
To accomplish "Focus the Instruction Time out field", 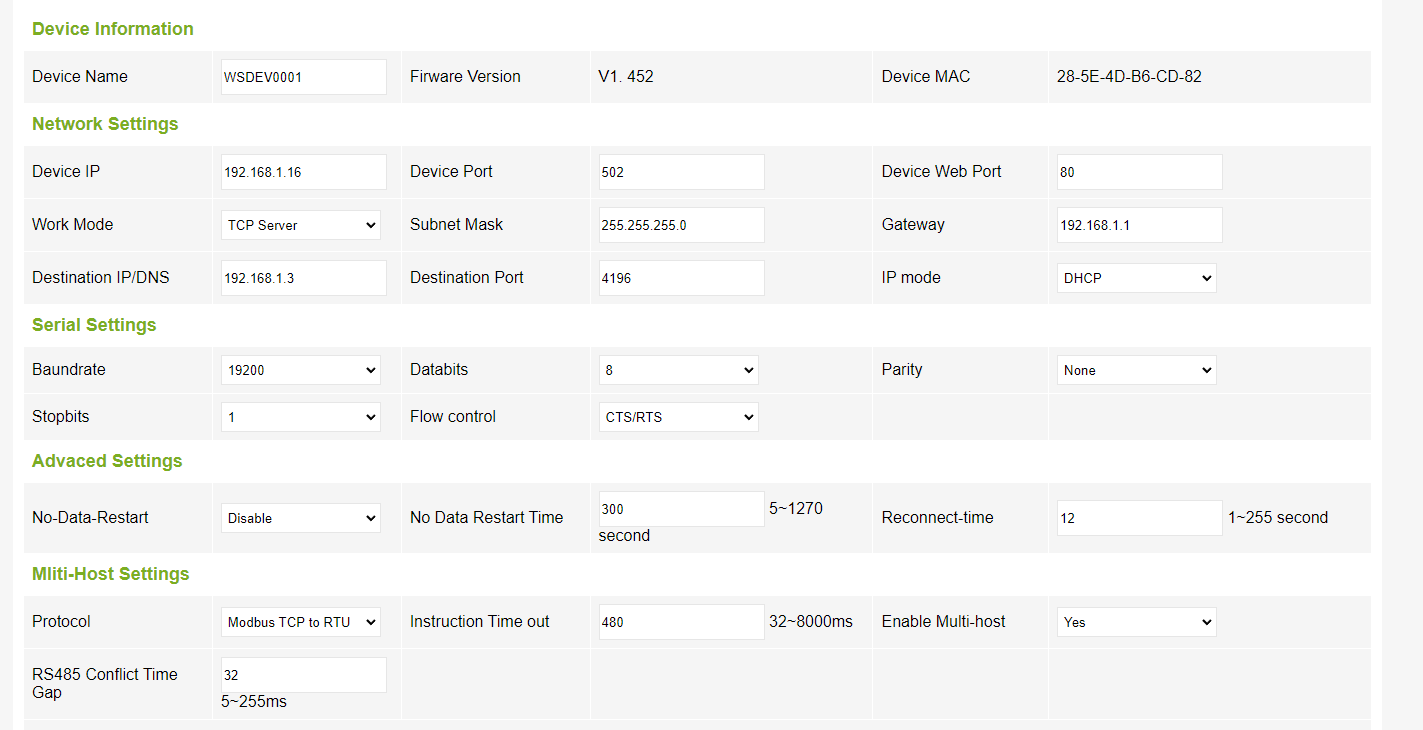I will point(681,622).
